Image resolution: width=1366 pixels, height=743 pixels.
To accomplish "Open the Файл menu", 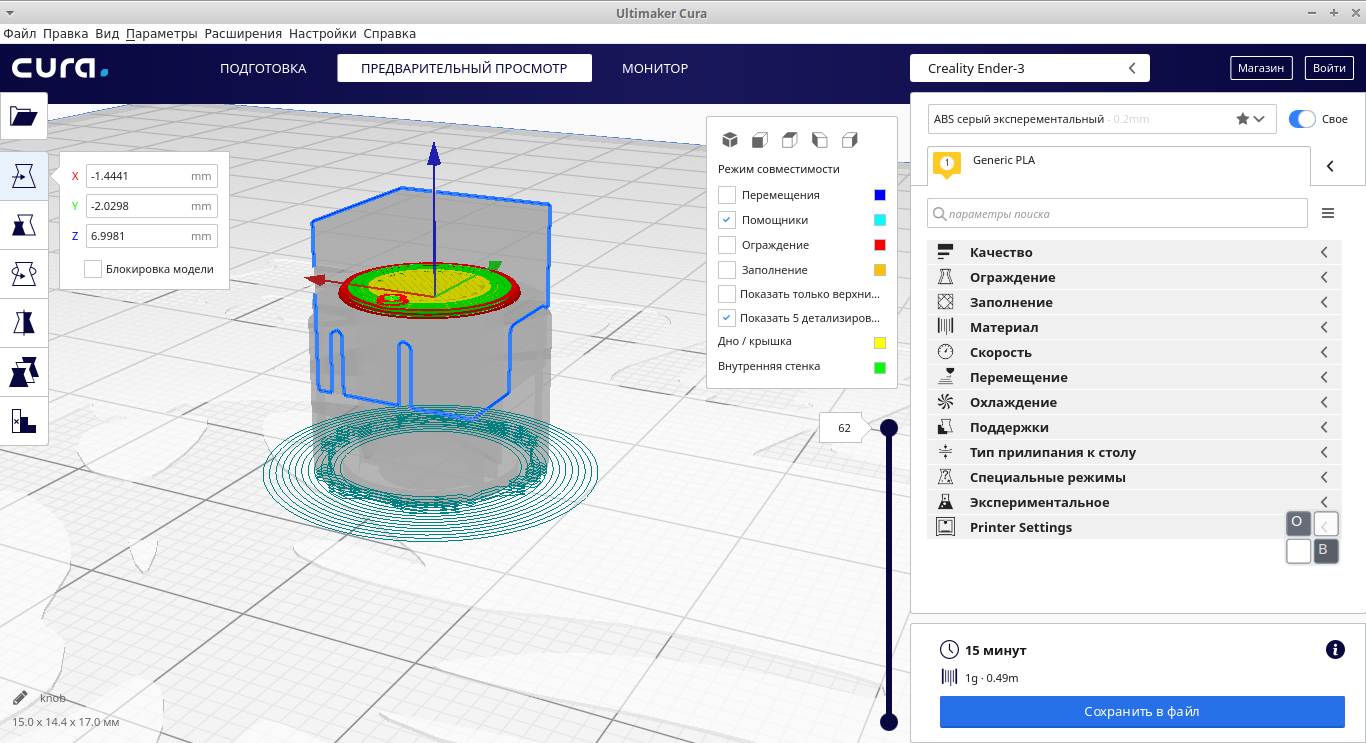I will pos(20,33).
